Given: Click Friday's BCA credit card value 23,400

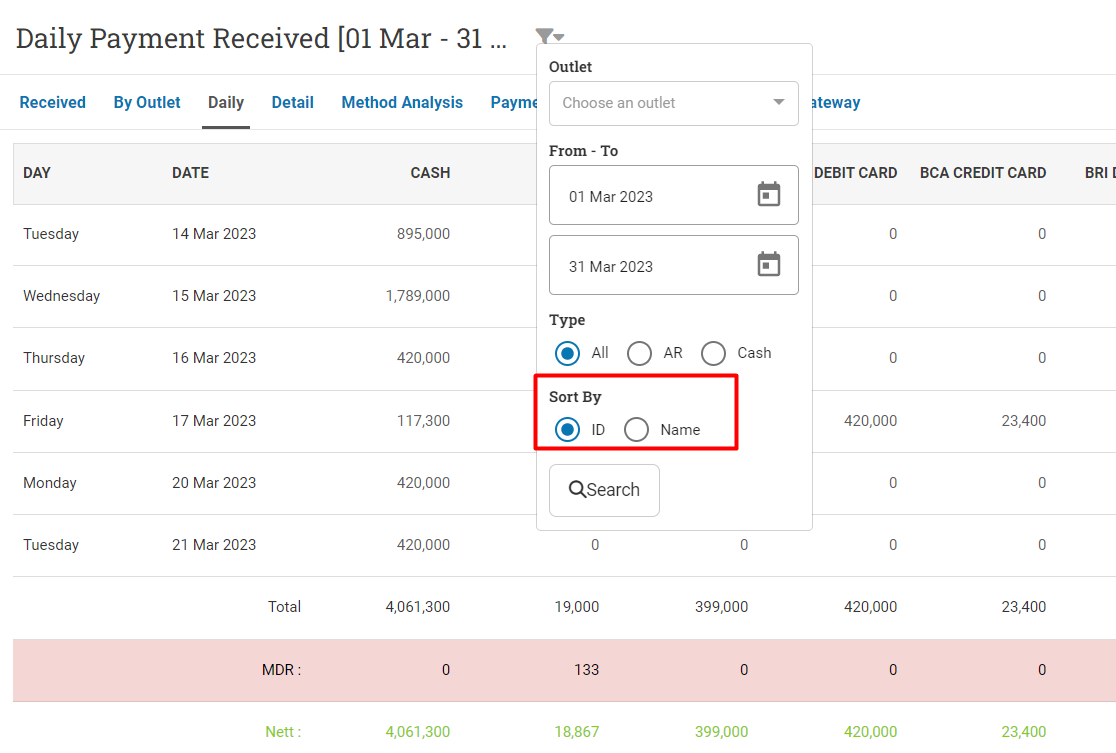Looking at the screenshot, I should point(1023,421).
